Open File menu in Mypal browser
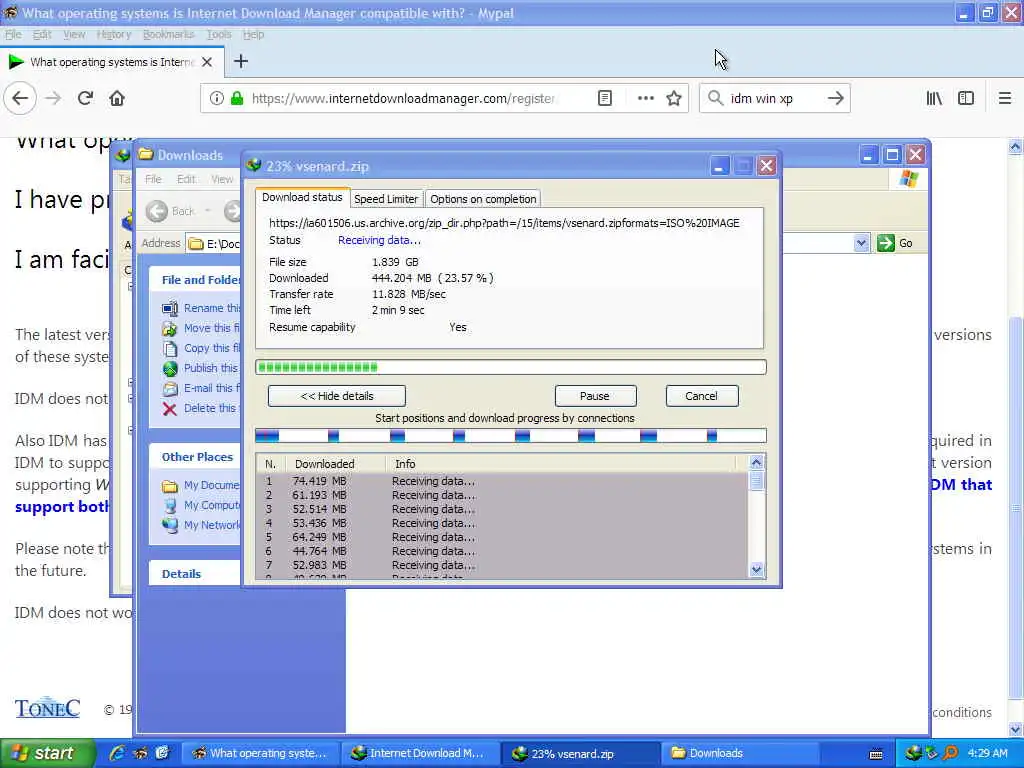 click(13, 35)
